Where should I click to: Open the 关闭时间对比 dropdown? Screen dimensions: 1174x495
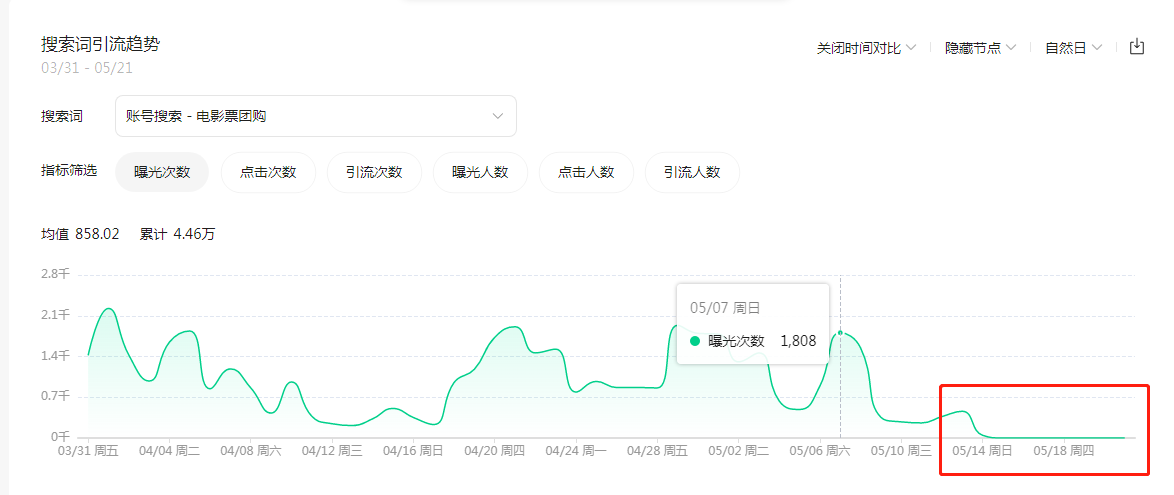(x=866, y=48)
